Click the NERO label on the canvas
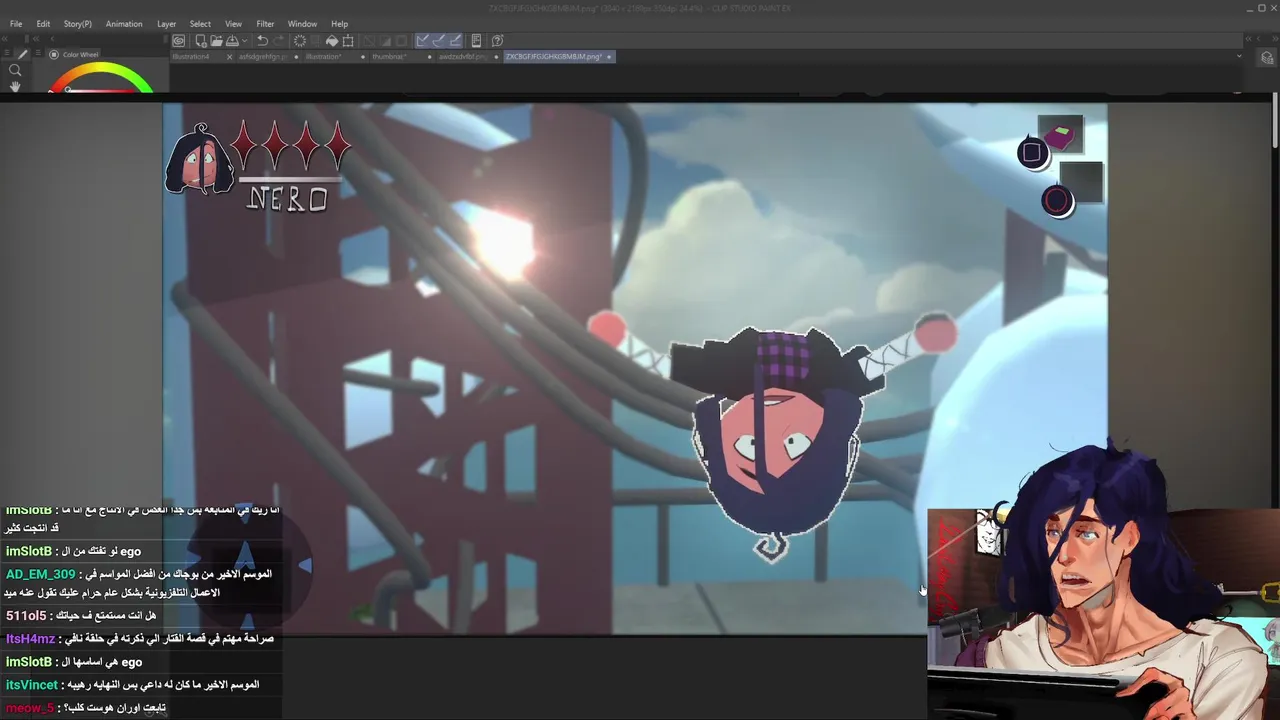 pyautogui.click(x=287, y=198)
